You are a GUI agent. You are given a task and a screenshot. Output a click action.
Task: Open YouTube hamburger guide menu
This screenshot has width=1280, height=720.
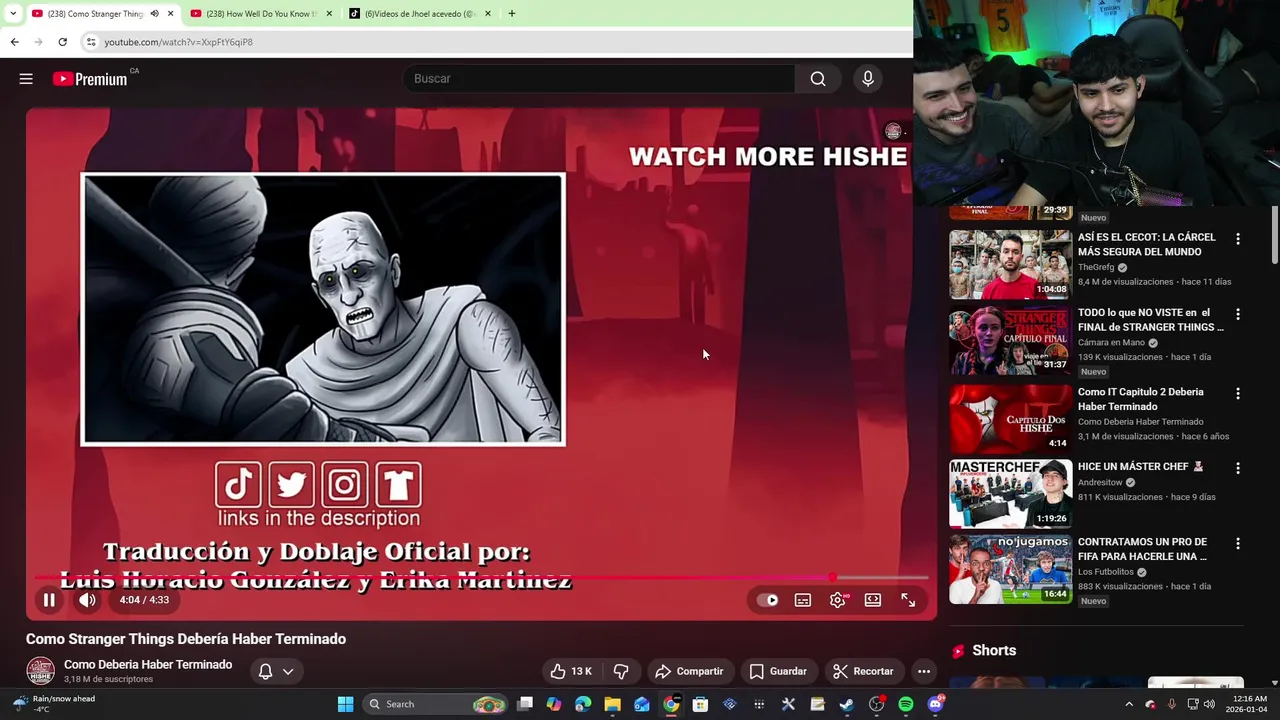coord(26,79)
